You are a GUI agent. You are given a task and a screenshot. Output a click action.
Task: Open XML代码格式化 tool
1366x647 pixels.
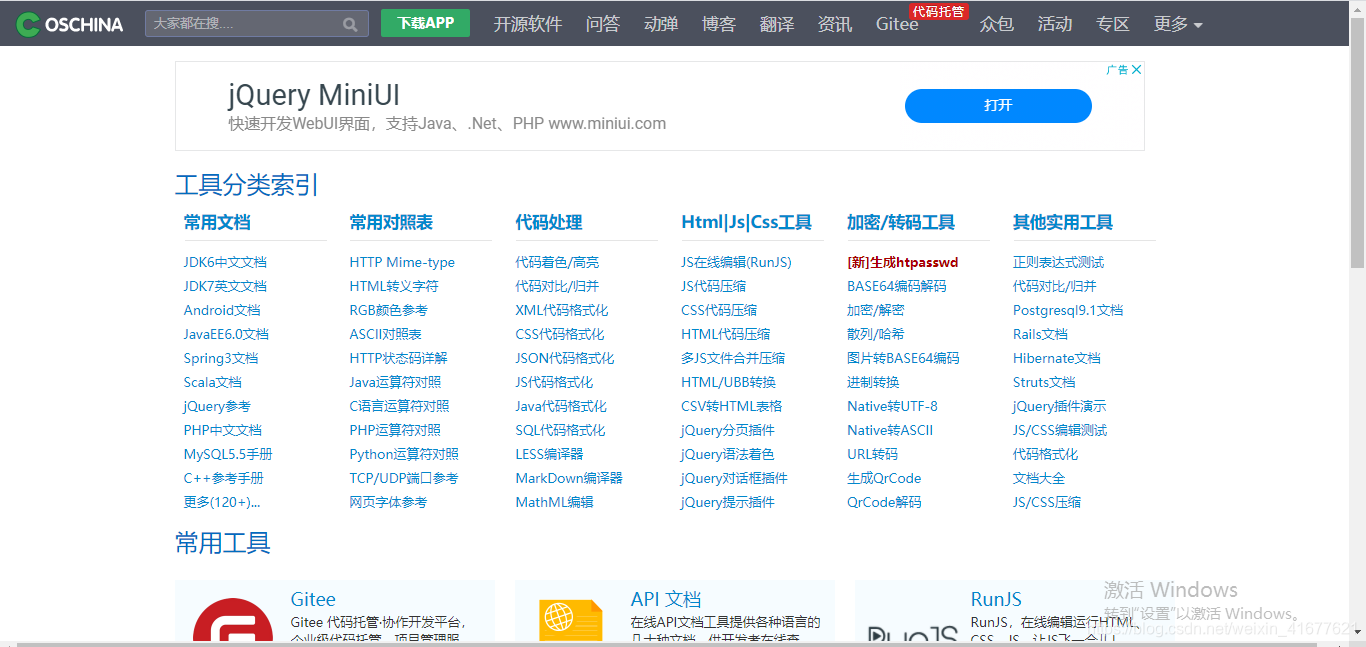561,310
